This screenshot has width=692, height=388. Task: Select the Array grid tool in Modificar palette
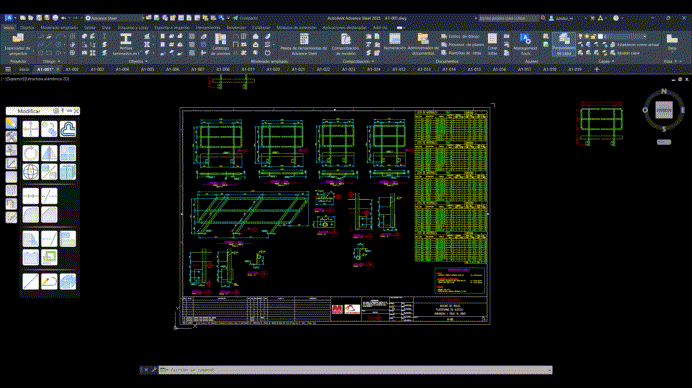pos(68,153)
